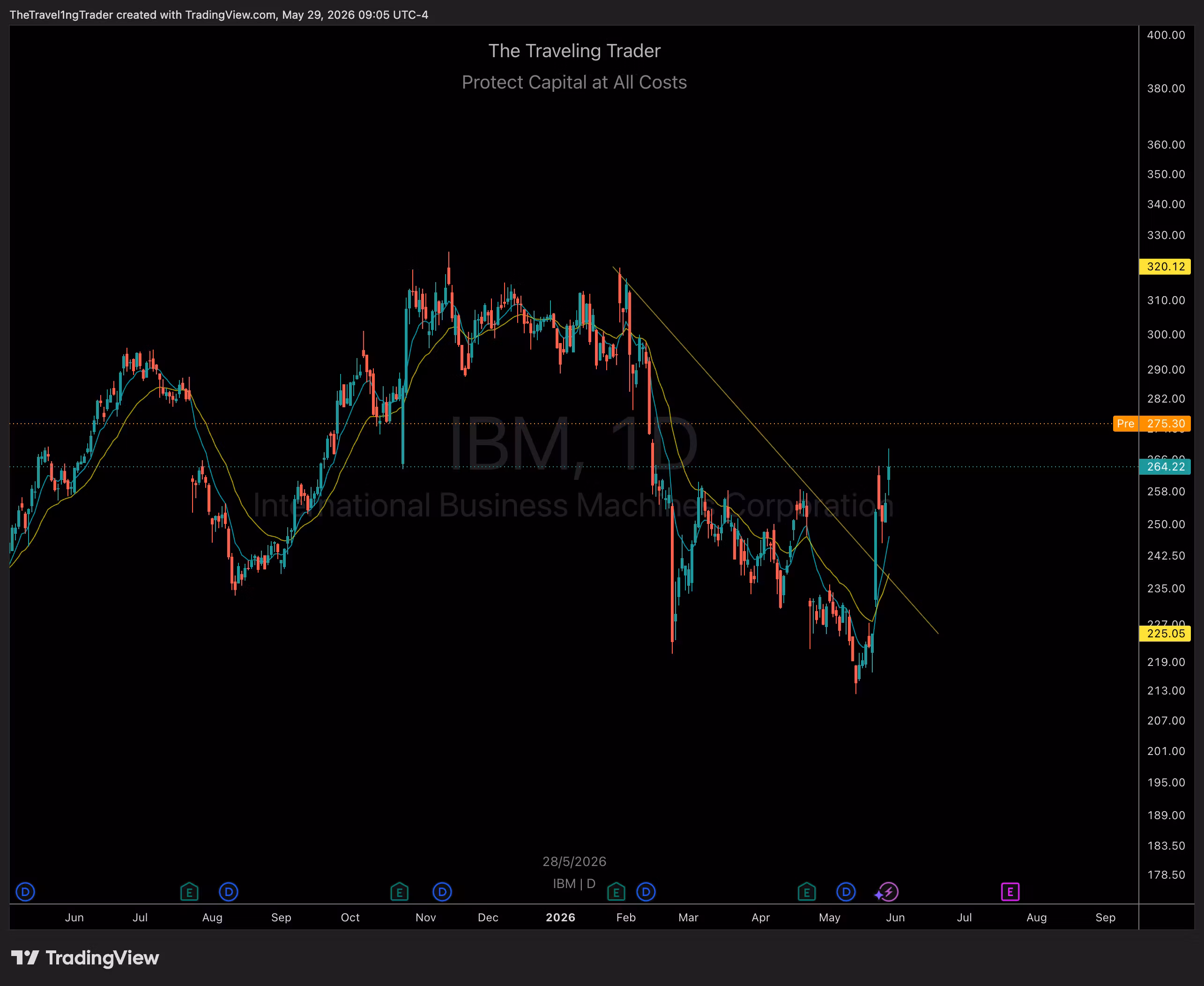The image size is (1204, 986).
Task: Click the 258.00 price axis label
Action: [x=1166, y=492]
